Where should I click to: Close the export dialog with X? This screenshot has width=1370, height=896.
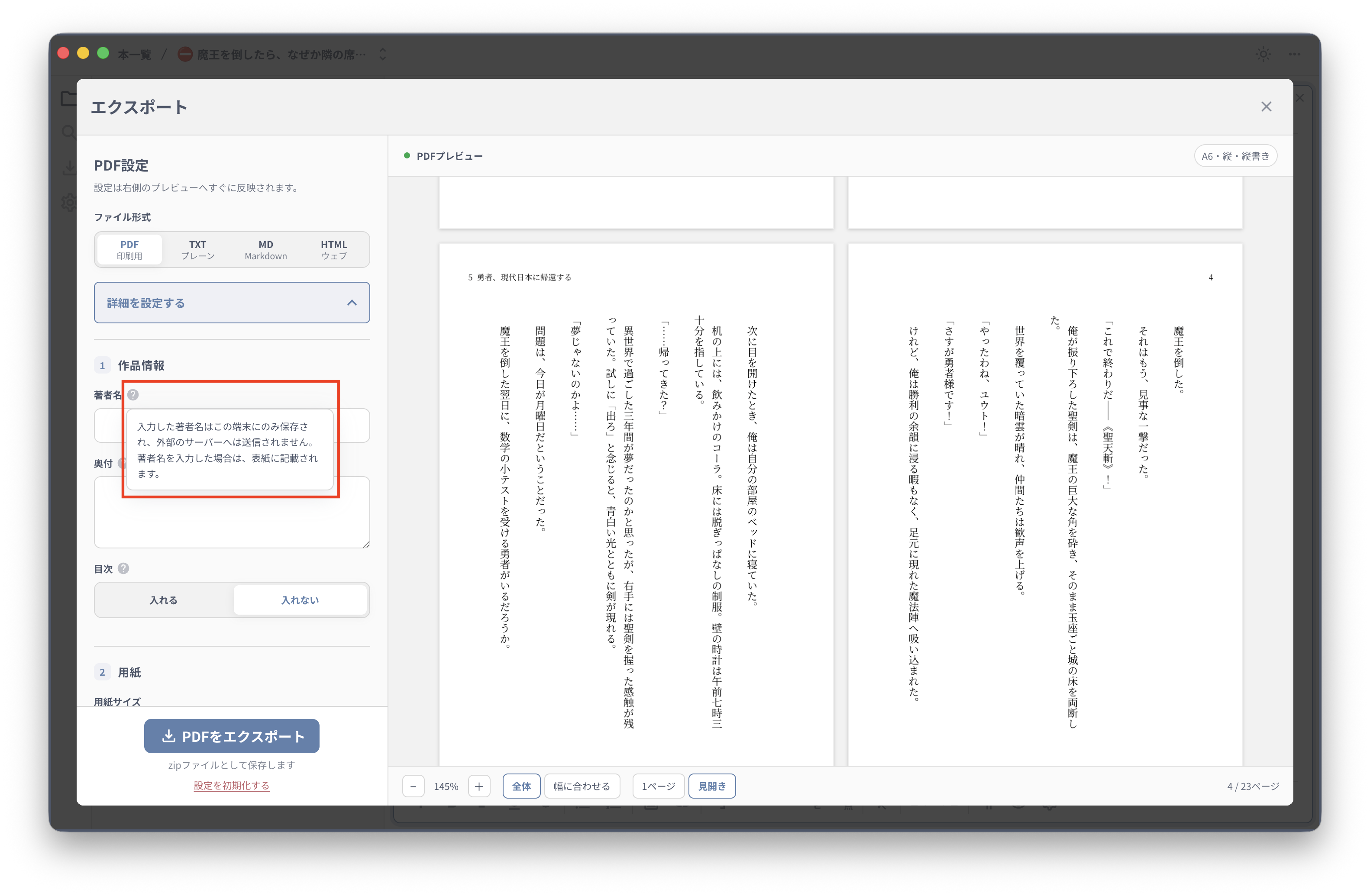point(1266,106)
